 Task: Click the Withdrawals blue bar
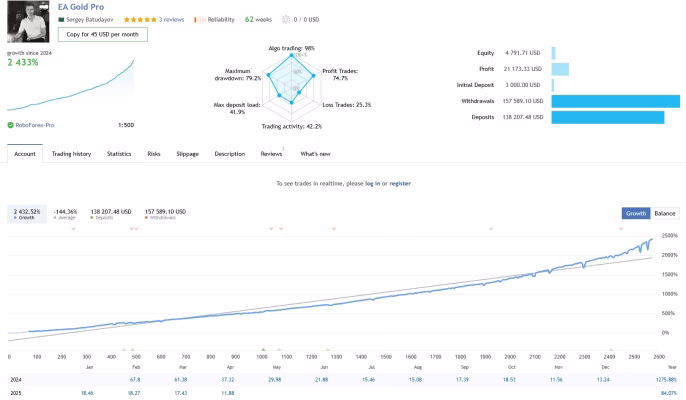click(x=616, y=101)
